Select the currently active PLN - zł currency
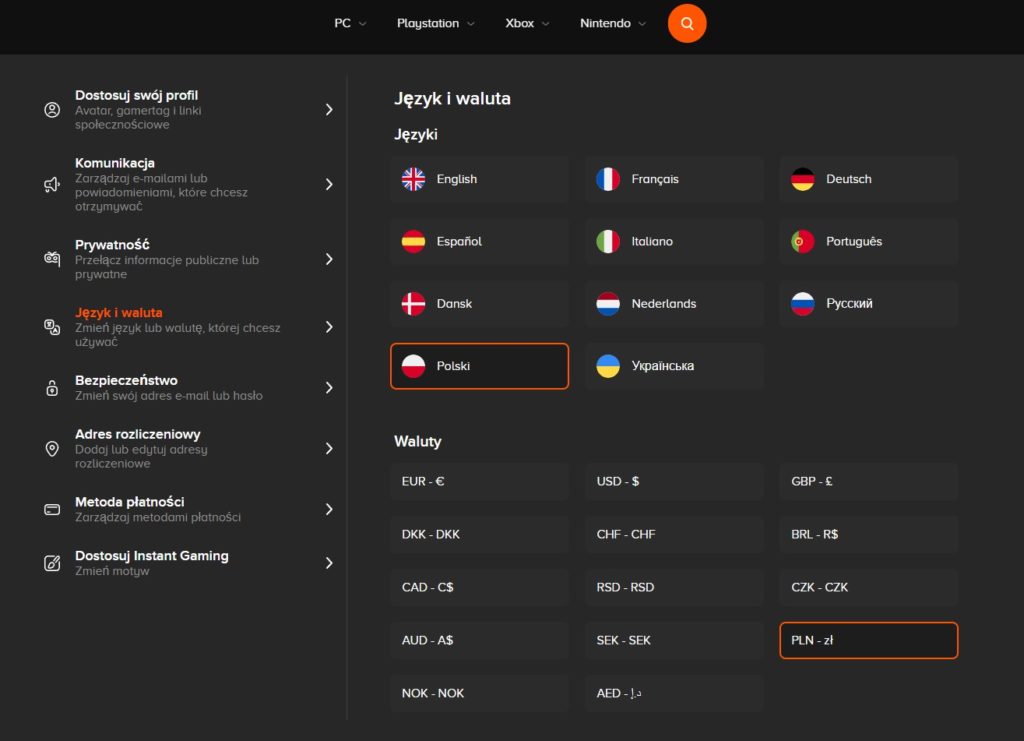The image size is (1024, 741). pyautogui.click(x=868, y=640)
